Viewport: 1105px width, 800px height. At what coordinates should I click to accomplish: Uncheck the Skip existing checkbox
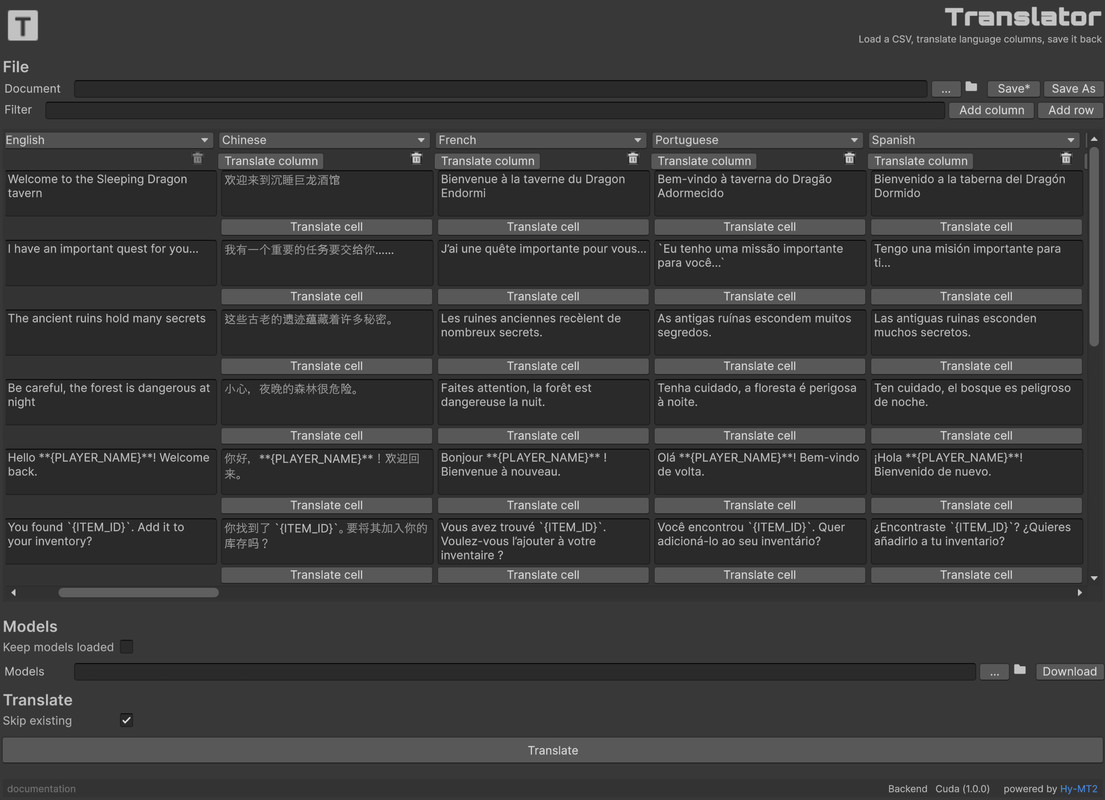[126, 720]
